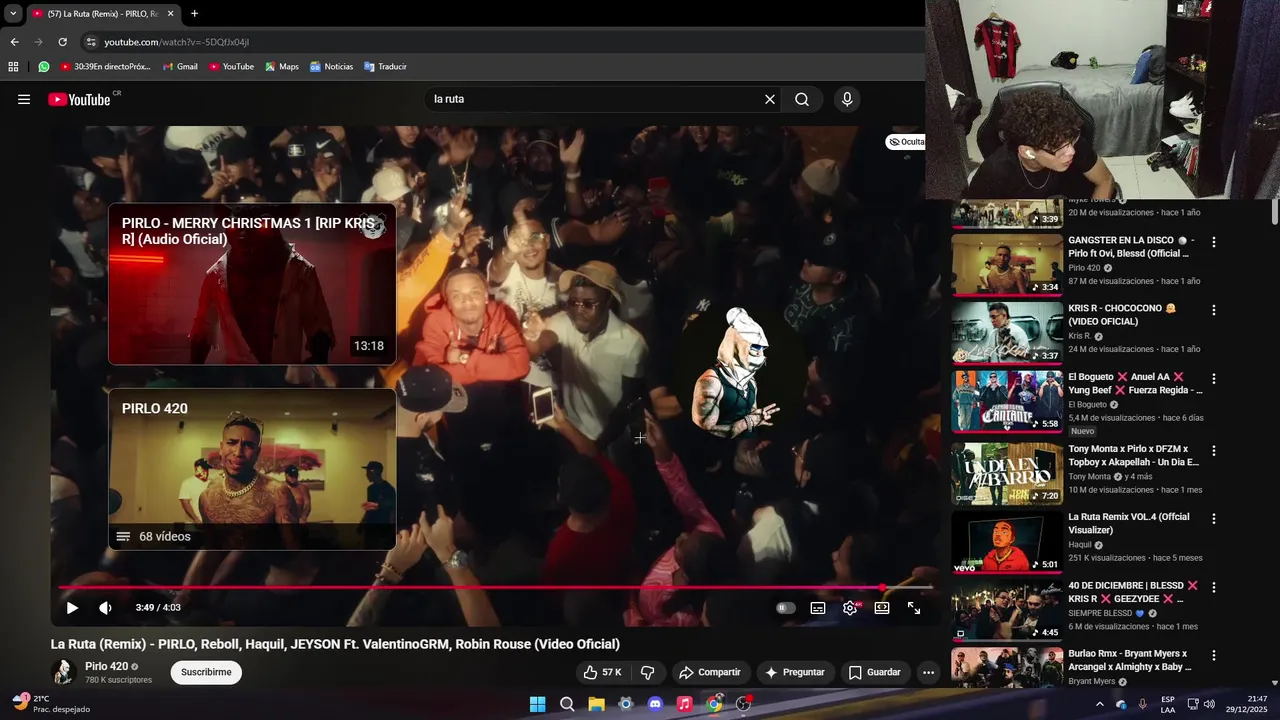
Task: Open more options for GANGSTER EN LA DISCO
Action: click(x=1214, y=242)
